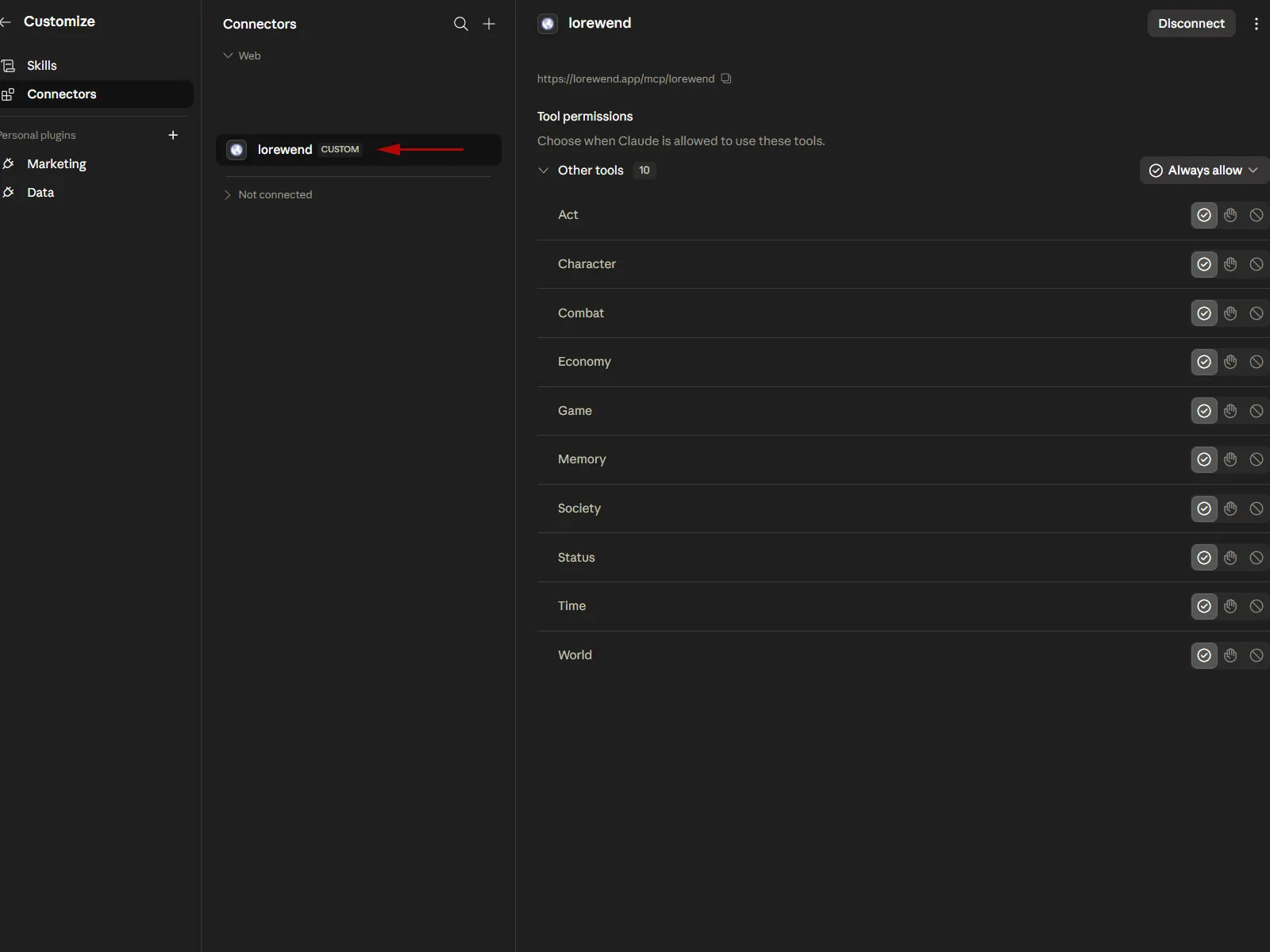Image resolution: width=1270 pixels, height=952 pixels.
Task: Set Combat tool to needs approval
Action: (1230, 313)
